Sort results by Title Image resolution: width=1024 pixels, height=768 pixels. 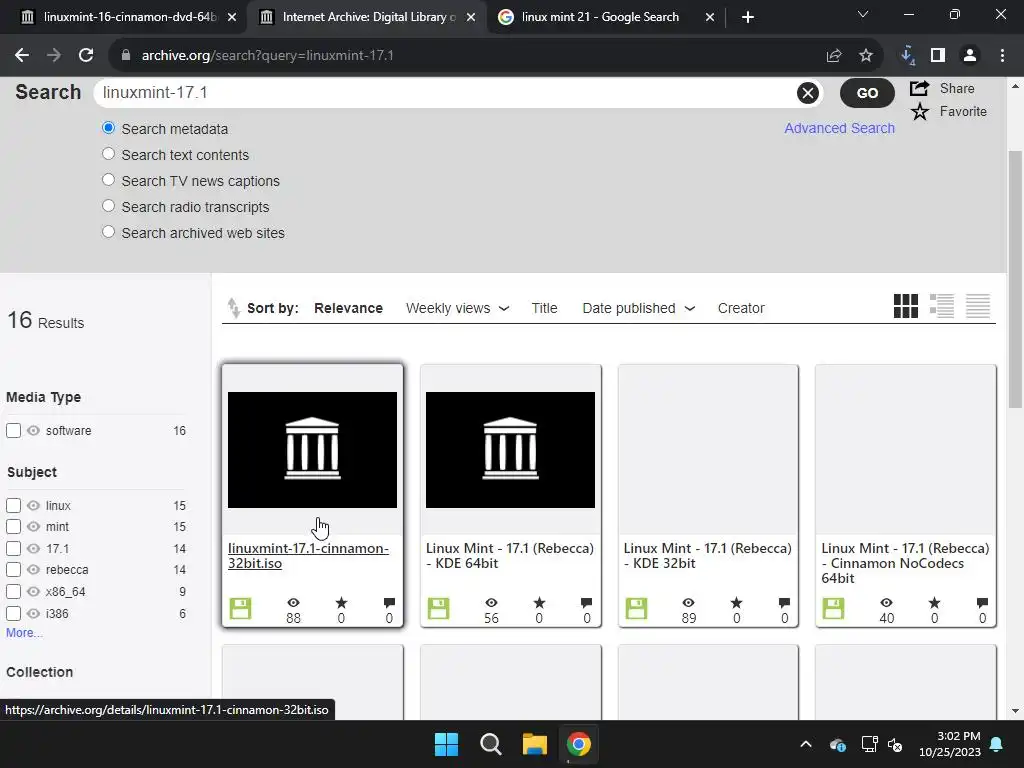pyautogui.click(x=544, y=308)
